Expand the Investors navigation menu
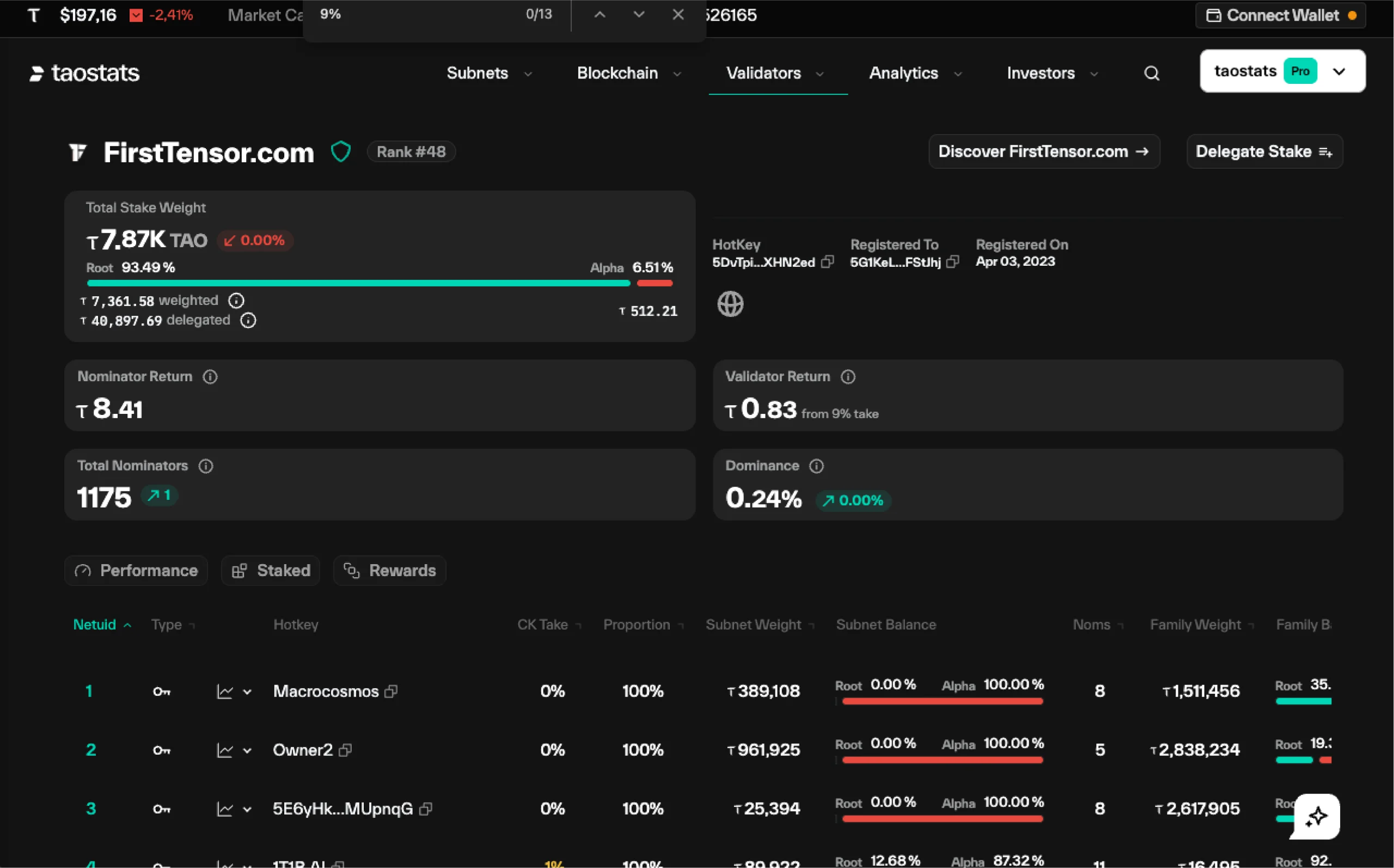This screenshot has height=868, width=1394. click(1052, 74)
